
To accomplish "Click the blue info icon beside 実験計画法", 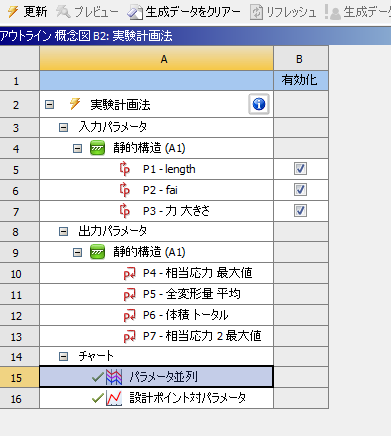I will pyautogui.click(x=259, y=104).
